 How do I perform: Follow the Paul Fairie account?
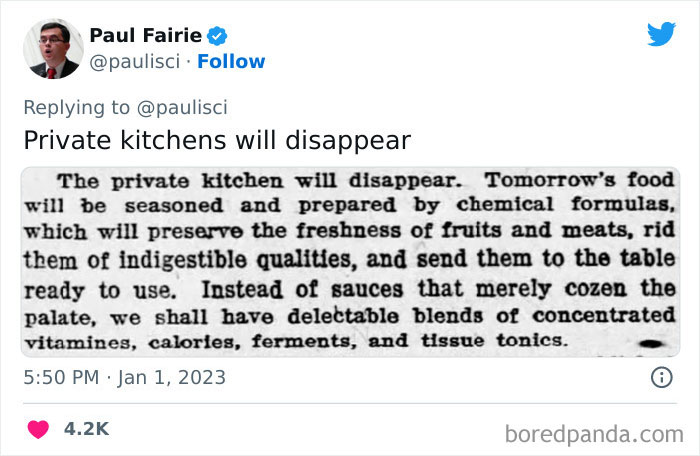click(231, 62)
